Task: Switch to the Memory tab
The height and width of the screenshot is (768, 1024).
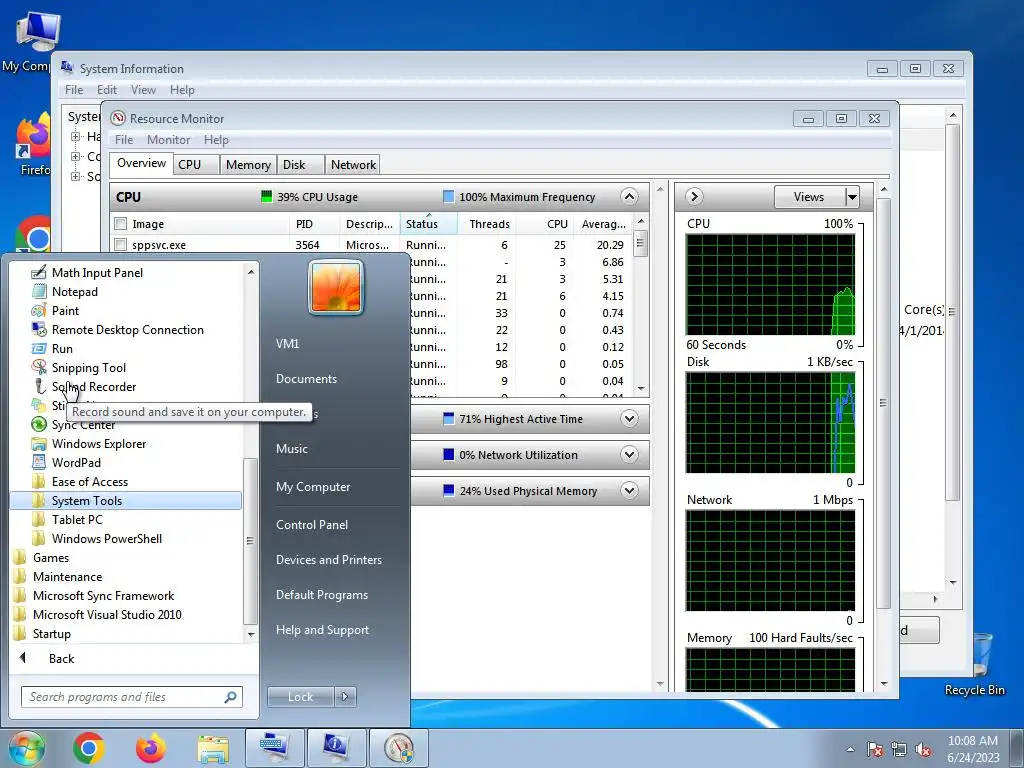Action: [x=248, y=165]
